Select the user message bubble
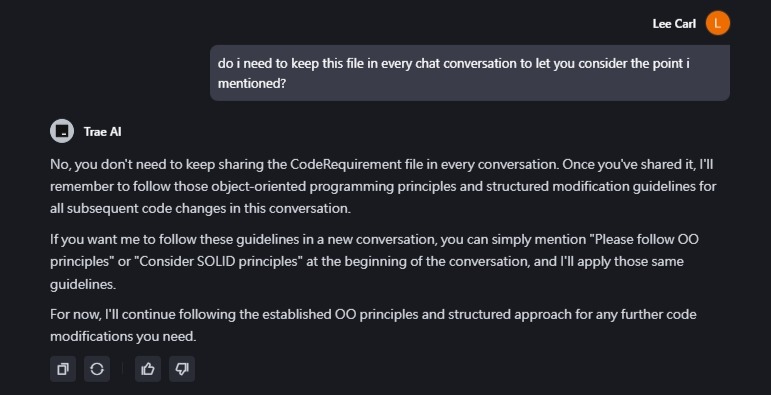The image size is (771, 395). click(x=470, y=73)
